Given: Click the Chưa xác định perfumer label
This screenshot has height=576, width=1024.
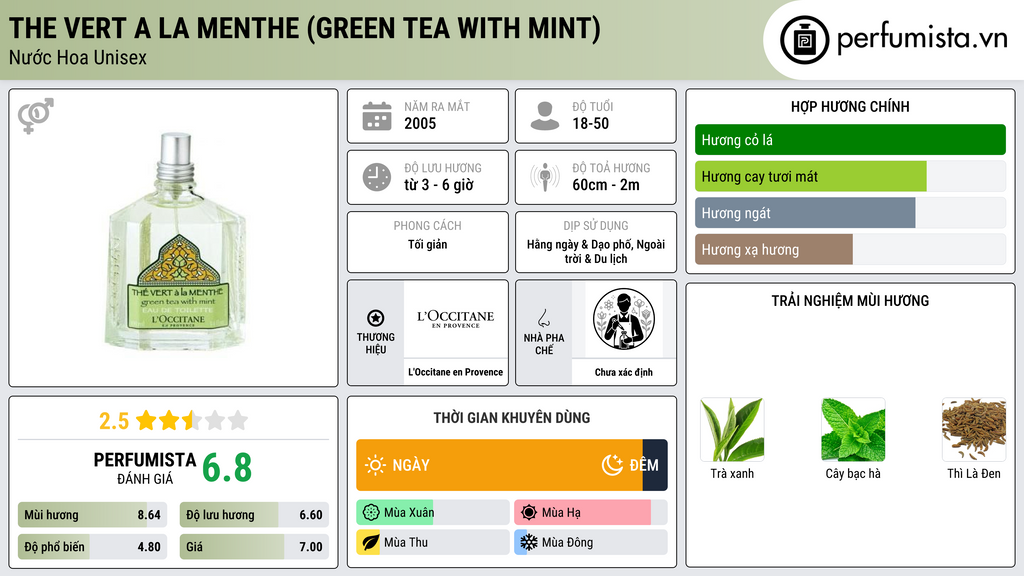Looking at the screenshot, I should [624, 372].
